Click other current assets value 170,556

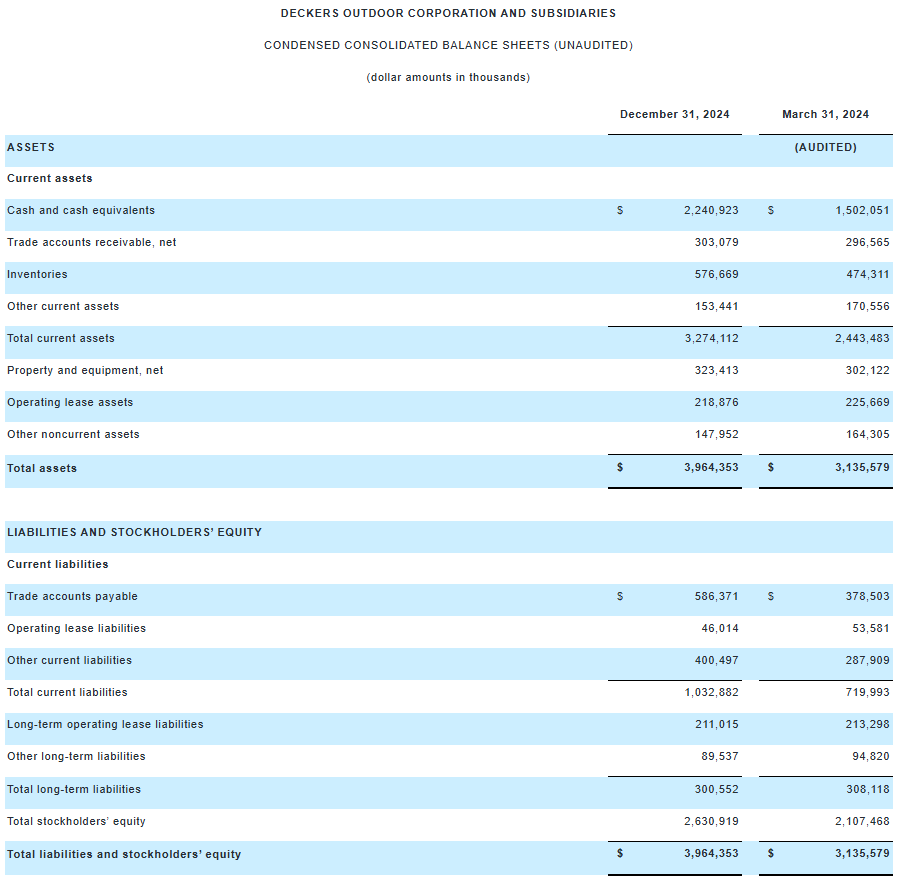click(x=868, y=306)
